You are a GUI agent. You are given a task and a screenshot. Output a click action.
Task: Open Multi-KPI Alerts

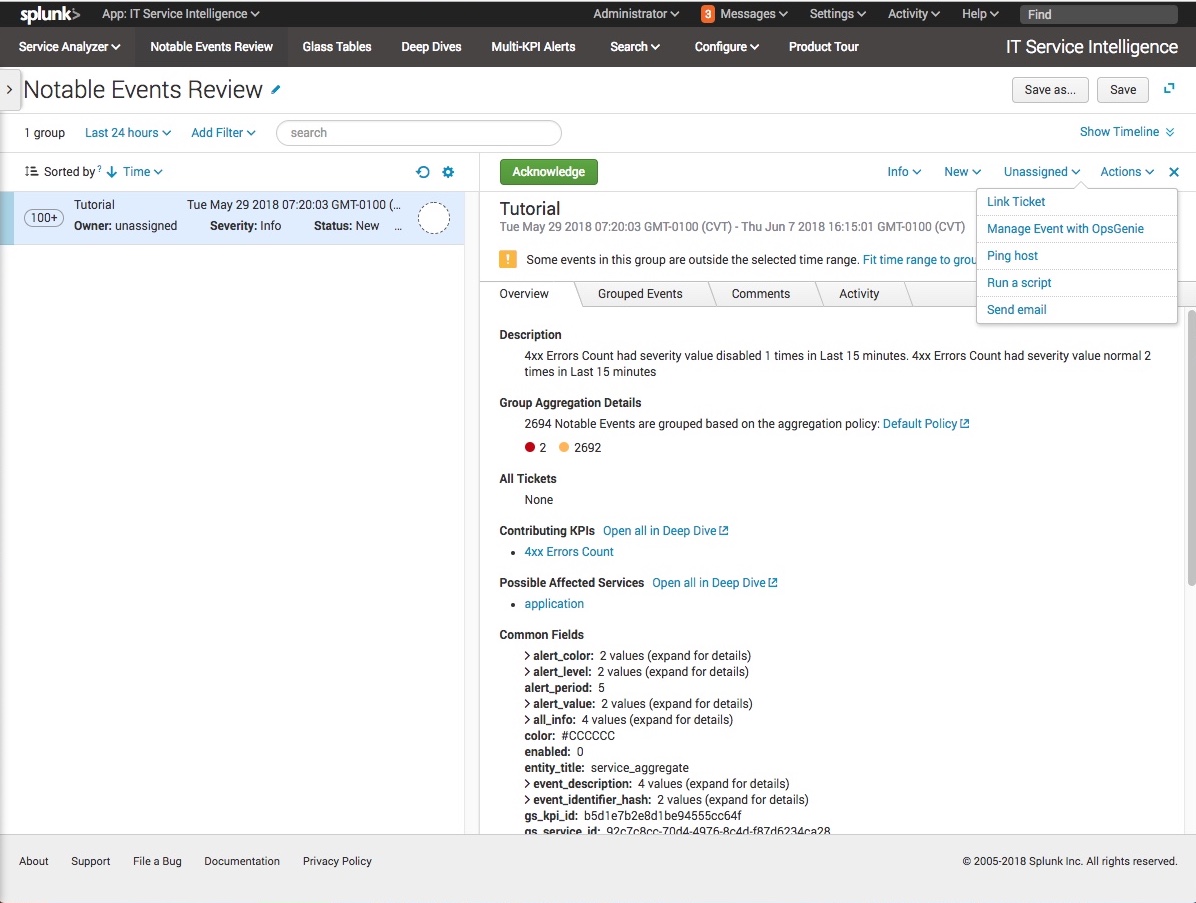(x=533, y=47)
